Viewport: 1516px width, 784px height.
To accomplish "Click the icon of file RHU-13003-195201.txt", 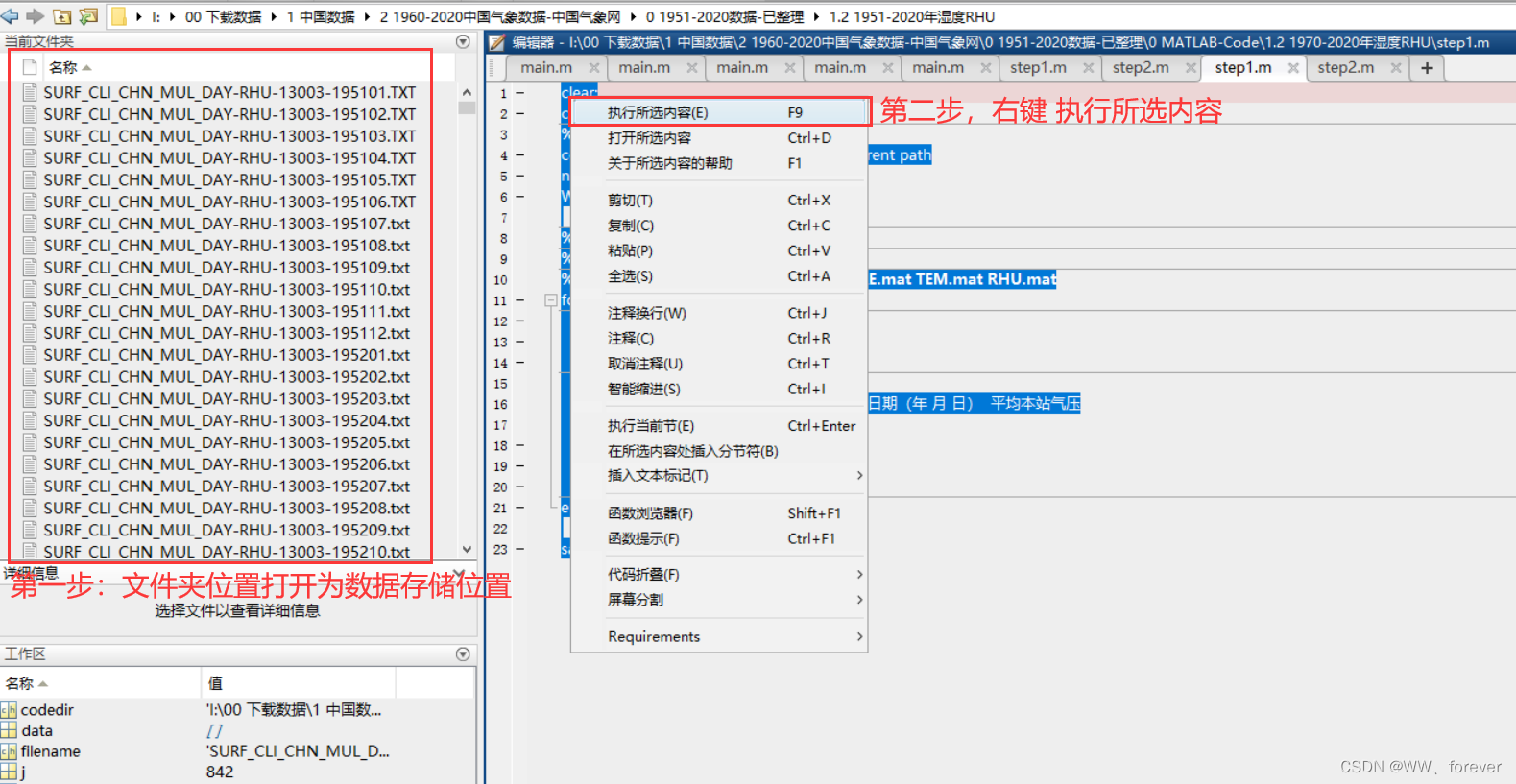I will [x=30, y=355].
